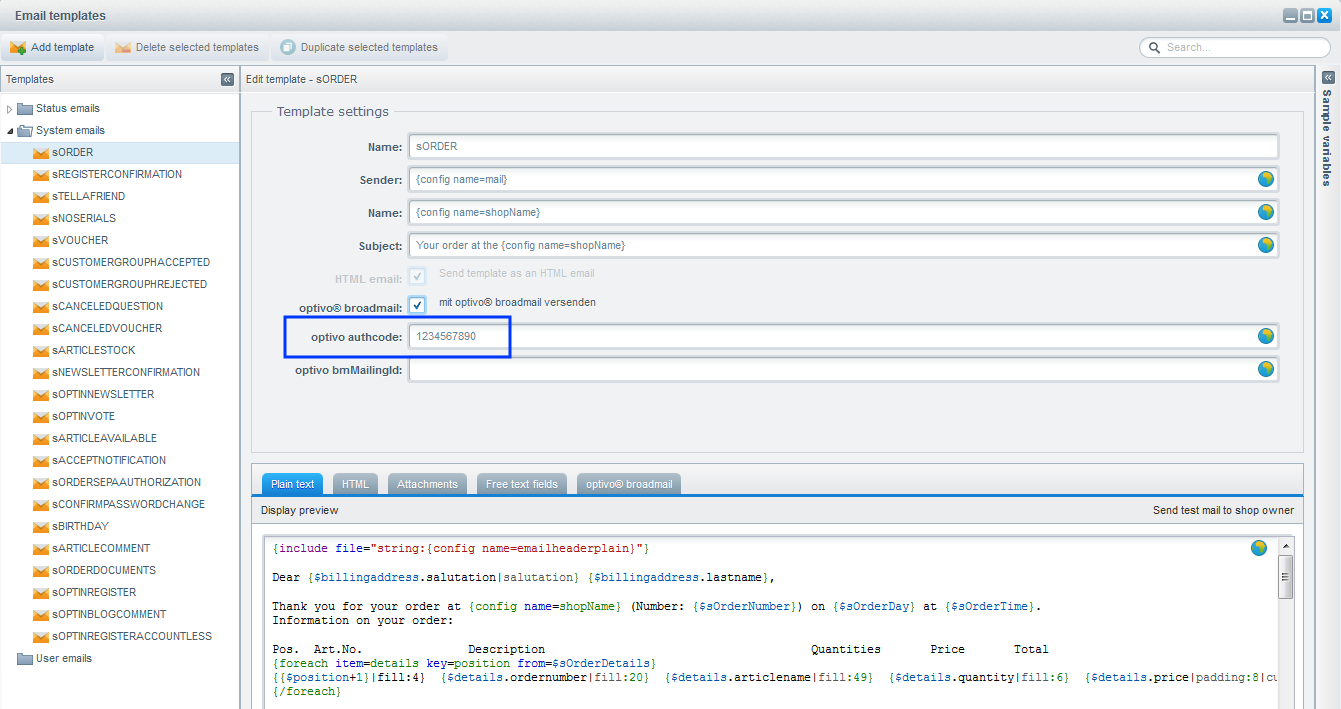
Task: Click the Add template envelope icon
Action: pos(18,47)
